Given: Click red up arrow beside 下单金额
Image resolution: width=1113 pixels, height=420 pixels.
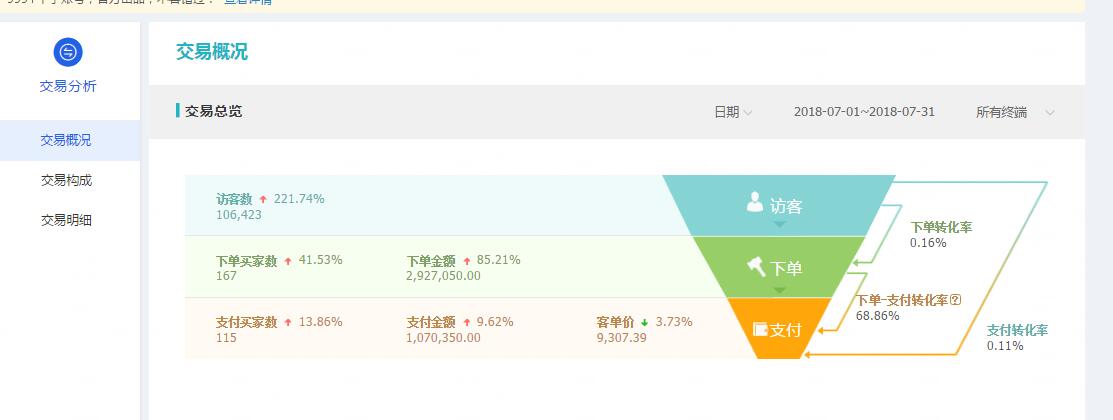Looking at the screenshot, I should [x=466, y=261].
